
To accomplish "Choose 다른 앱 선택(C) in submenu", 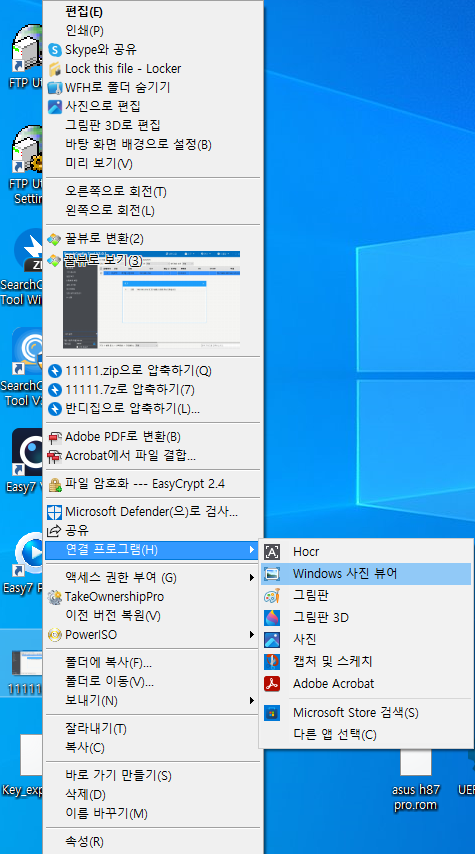I will 366,735.
